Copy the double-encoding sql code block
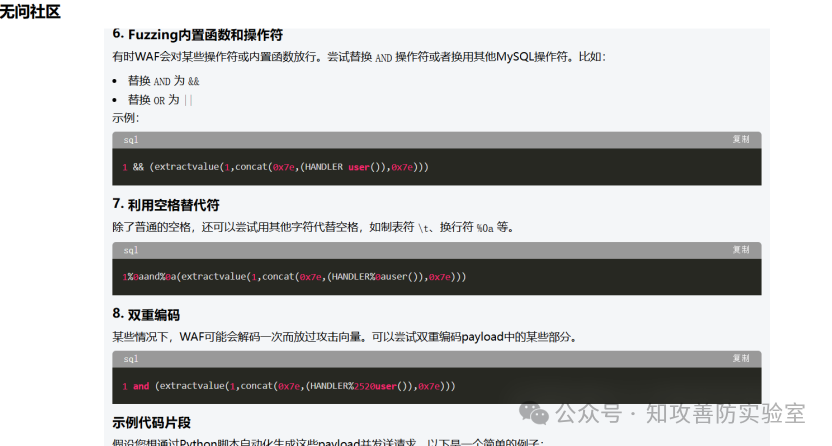832x446 pixels. [x=741, y=358]
